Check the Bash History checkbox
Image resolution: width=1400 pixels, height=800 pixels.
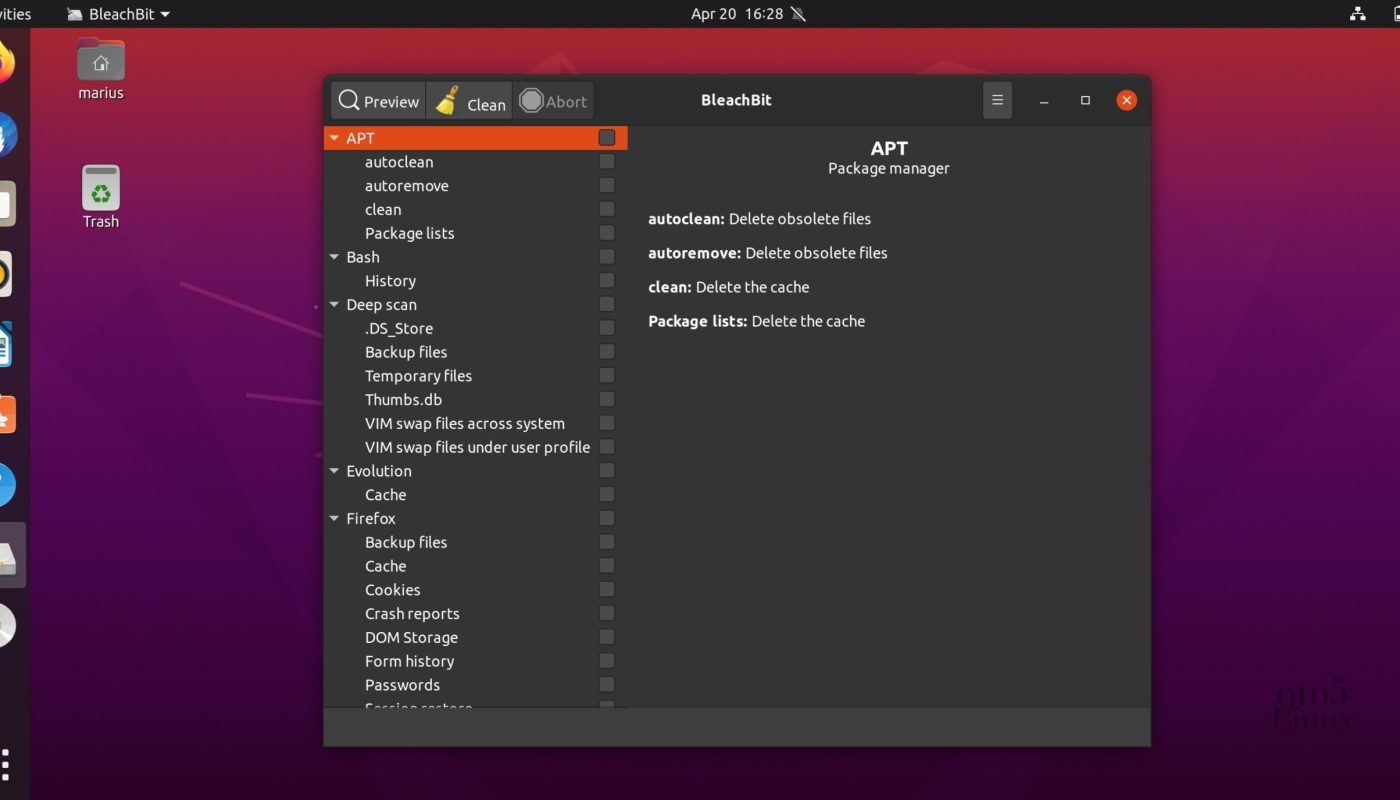point(607,281)
